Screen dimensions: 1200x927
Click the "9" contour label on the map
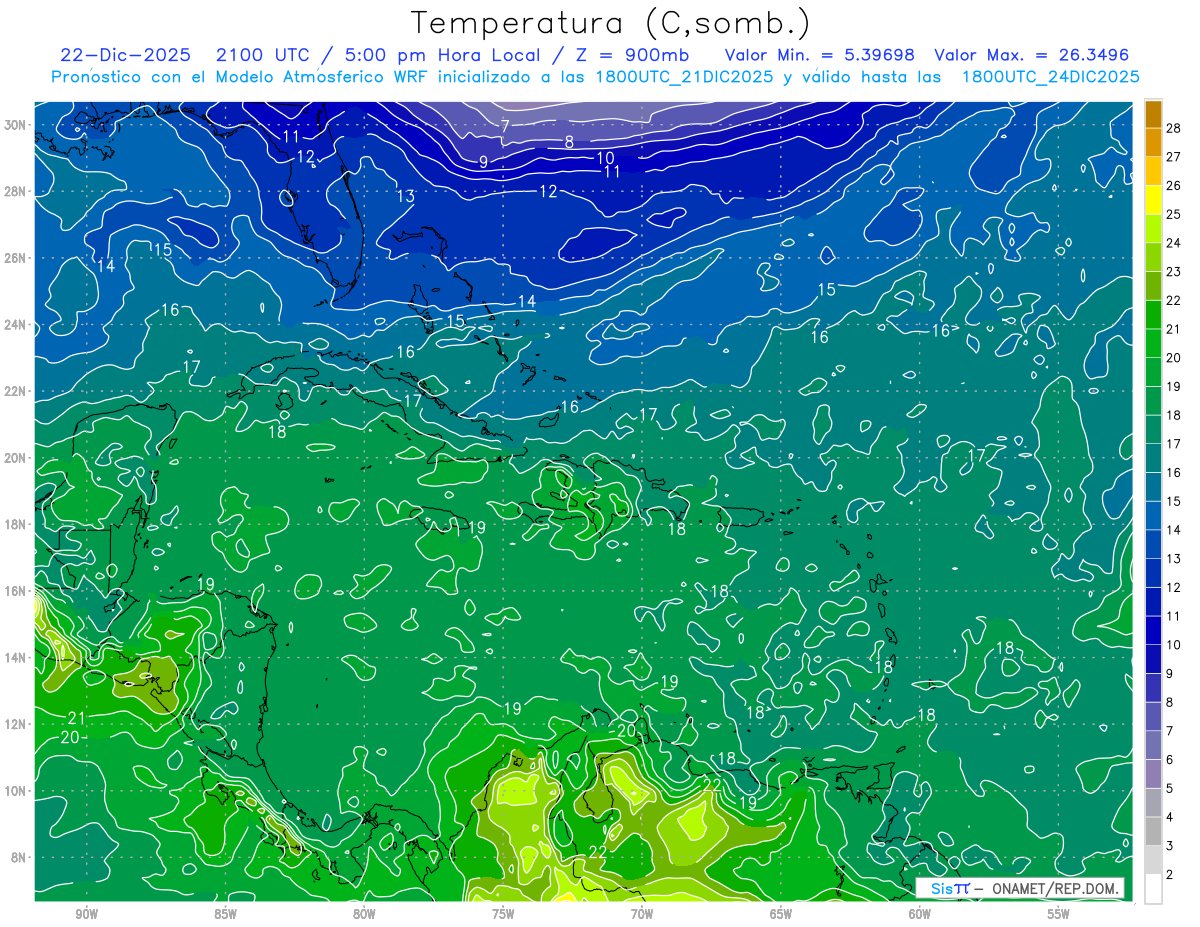click(484, 161)
